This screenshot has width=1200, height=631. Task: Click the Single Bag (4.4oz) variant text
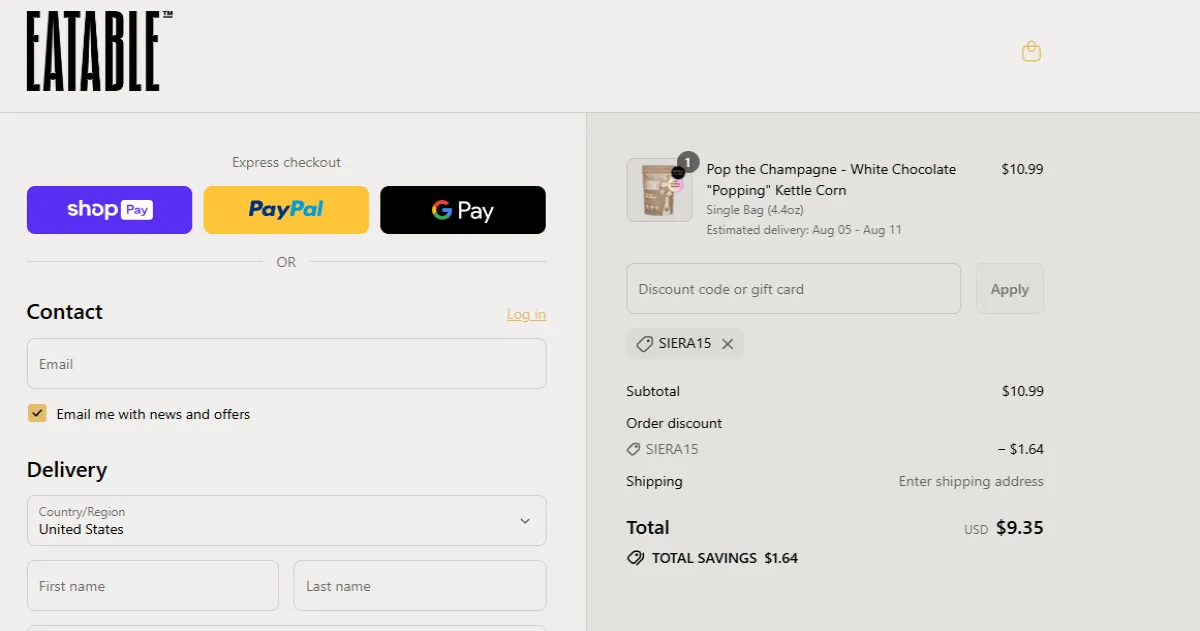coord(755,210)
